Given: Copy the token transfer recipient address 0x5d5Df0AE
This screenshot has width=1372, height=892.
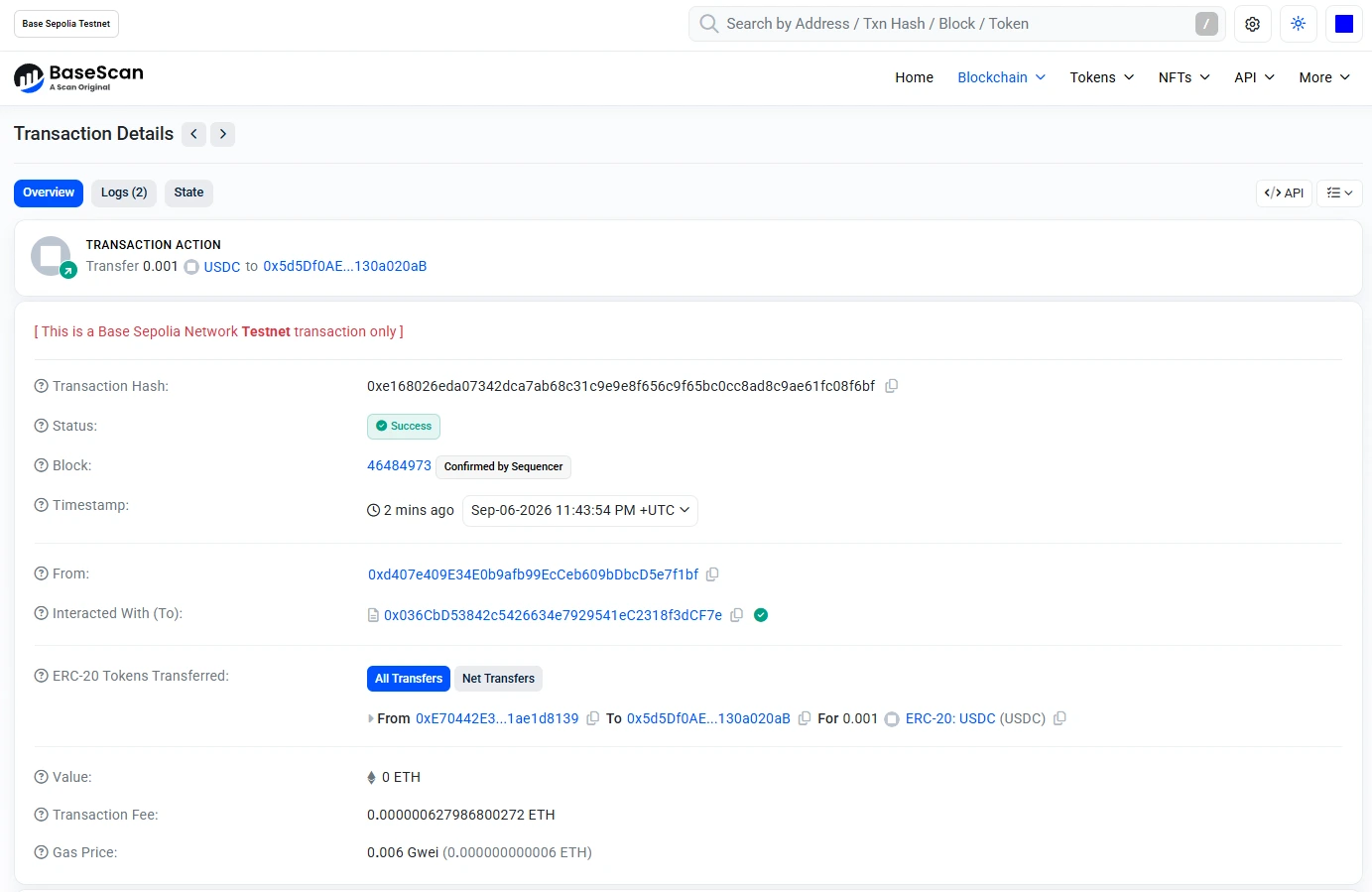Looking at the screenshot, I should [x=805, y=718].
